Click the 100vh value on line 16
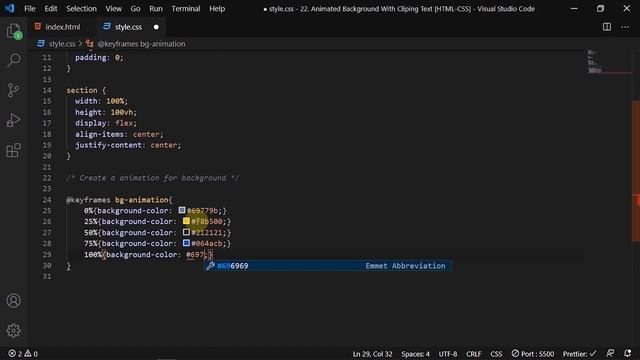This screenshot has width=640, height=360. click(122, 112)
